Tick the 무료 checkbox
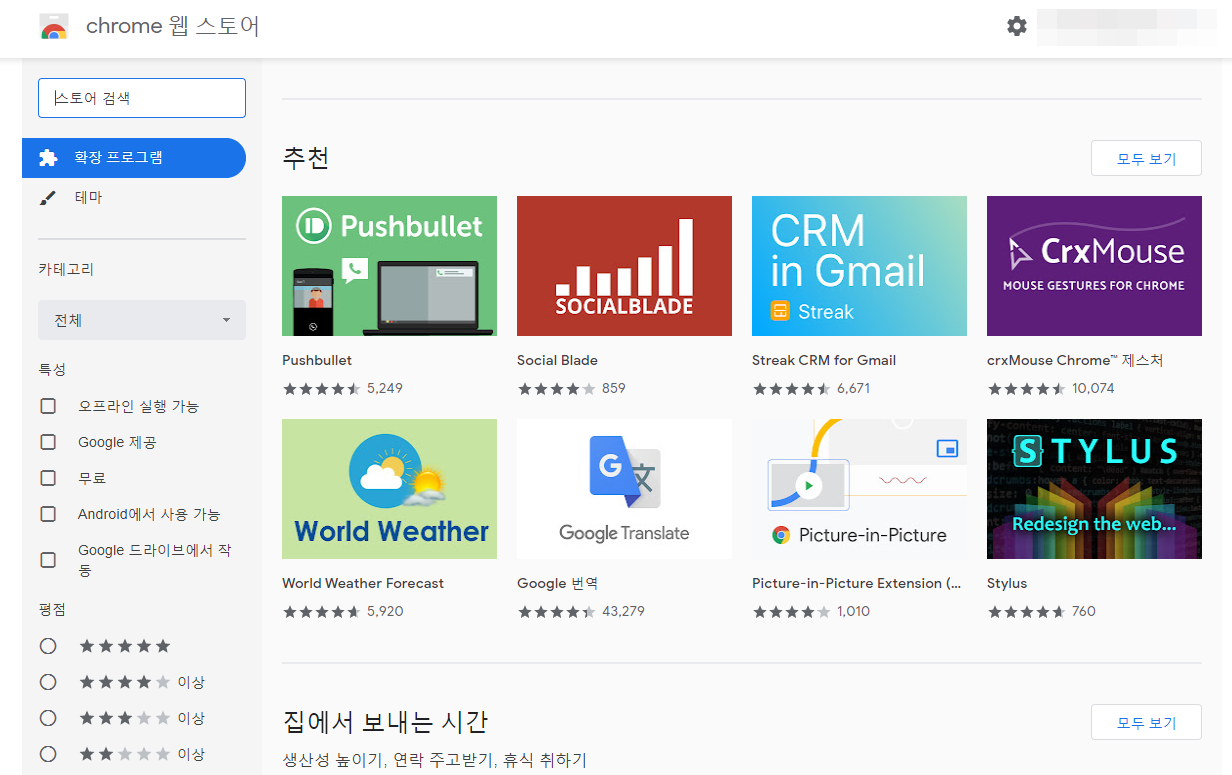The image size is (1232, 775). coord(48,478)
